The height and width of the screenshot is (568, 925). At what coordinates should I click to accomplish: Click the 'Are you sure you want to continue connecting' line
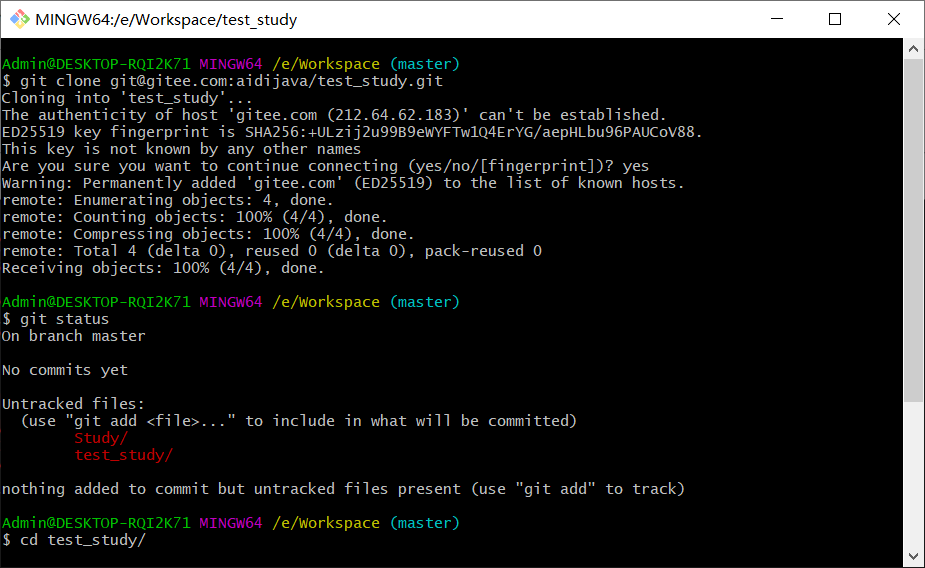325,166
